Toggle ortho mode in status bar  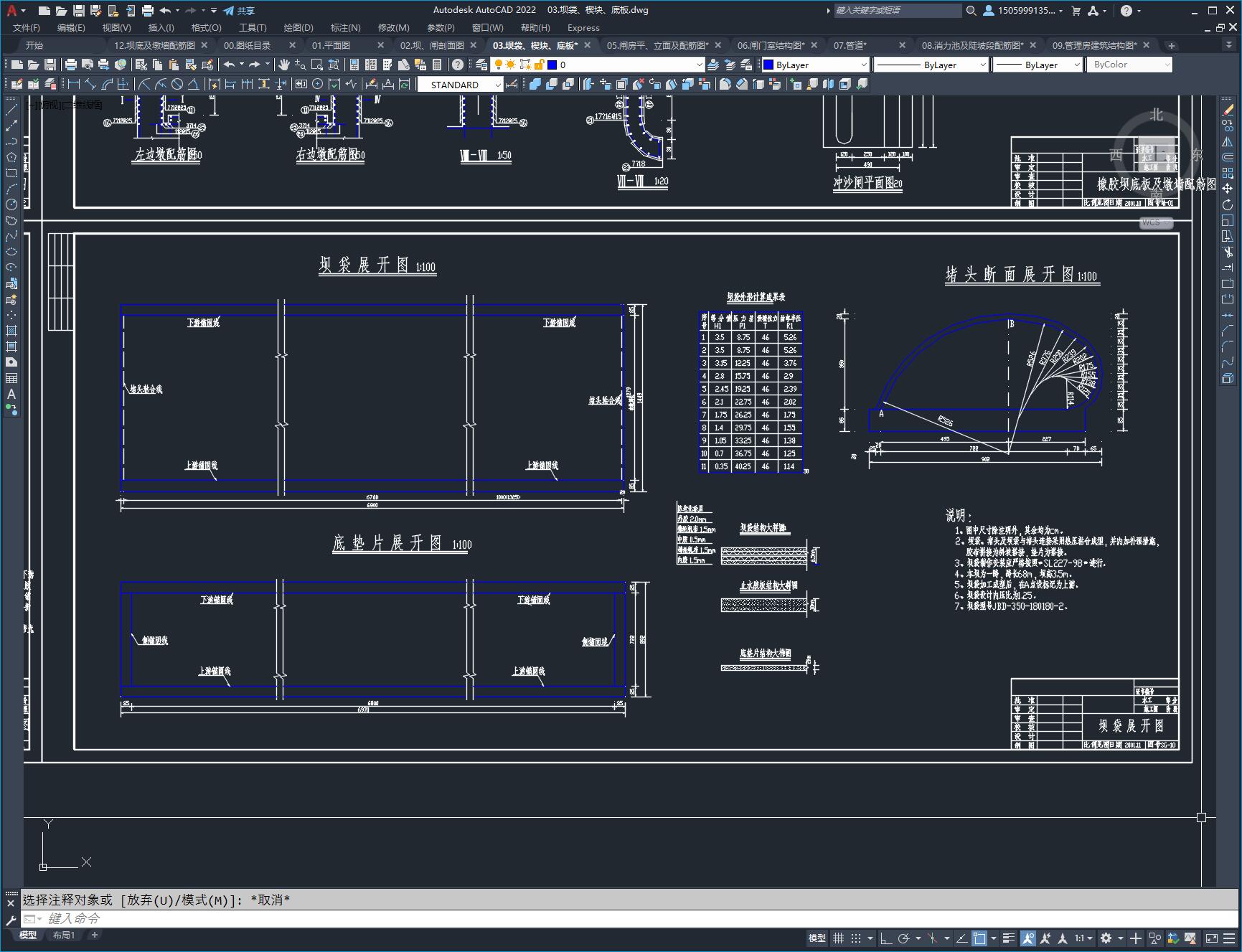click(886, 938)
